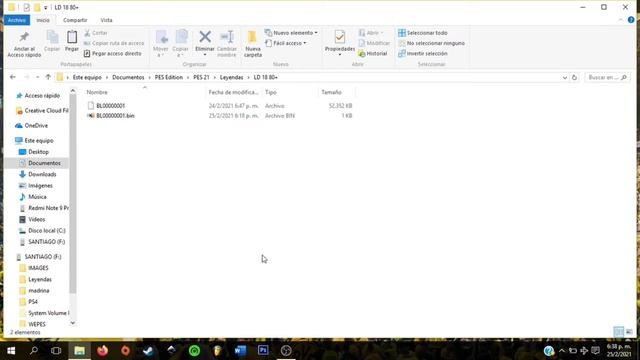Click PES 21 breadcrumb segment
This screenshot has height=360, width=640.
click(x=201, y=77)
